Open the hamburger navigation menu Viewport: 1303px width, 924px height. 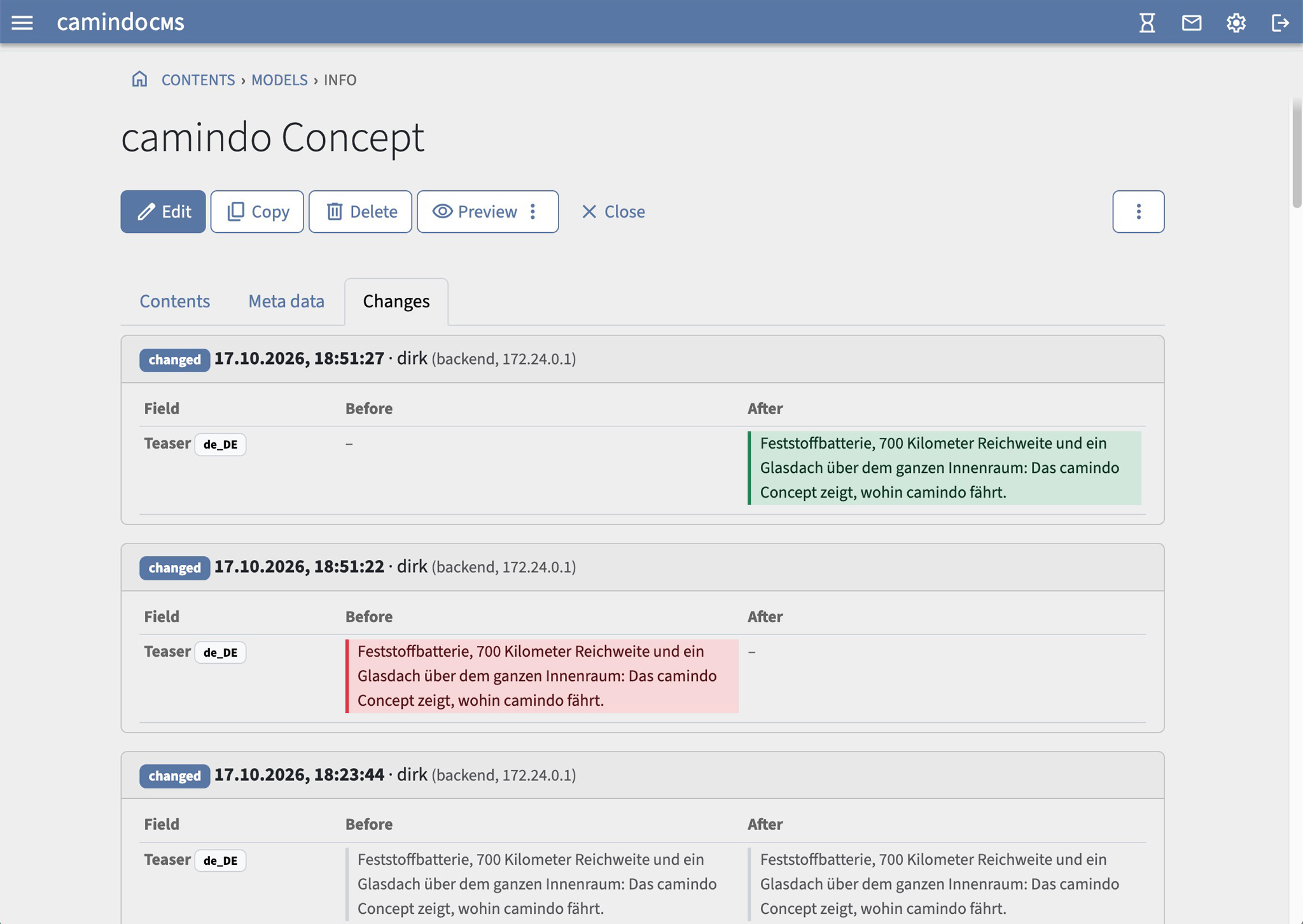coord(22,23)
